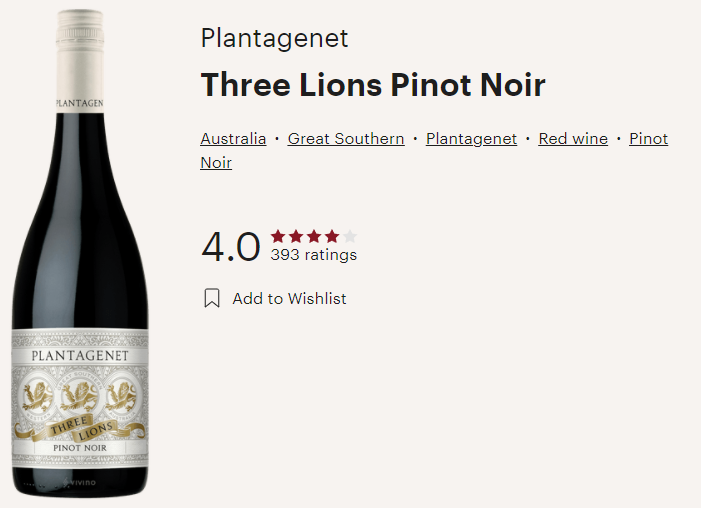Screen dimensions: 701x508
Task: Open the Great Southern region link
Action: [346, 139]
